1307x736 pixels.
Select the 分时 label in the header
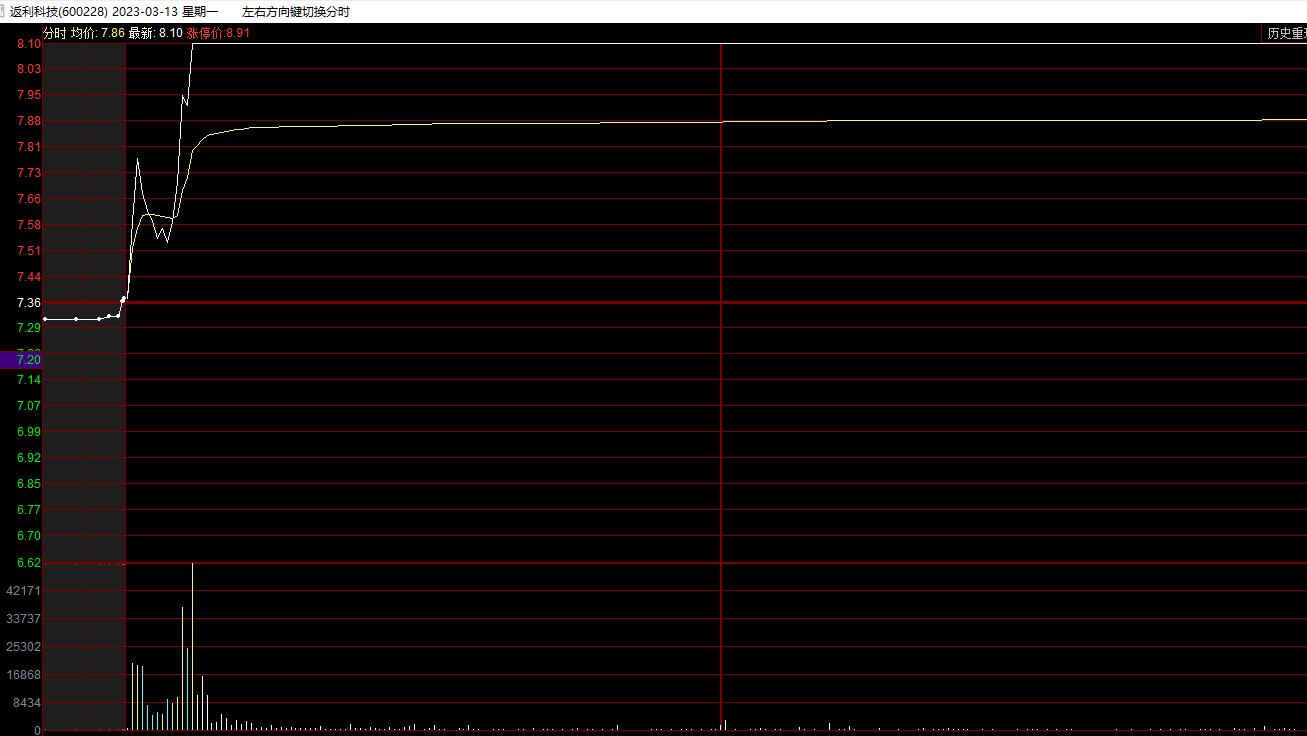click(x=55, y=33)
